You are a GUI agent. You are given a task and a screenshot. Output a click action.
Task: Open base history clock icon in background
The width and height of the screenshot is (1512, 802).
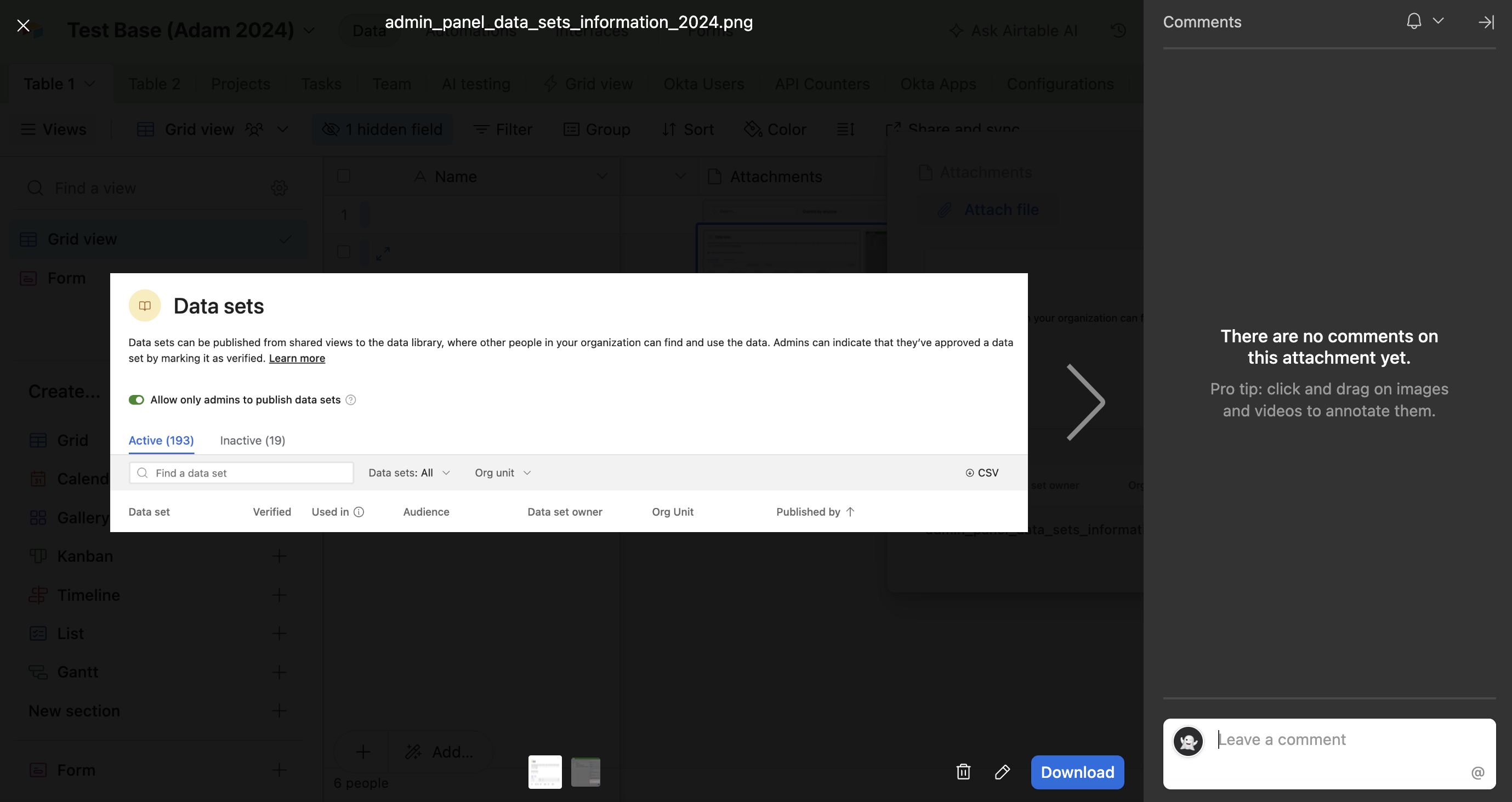pos(1118,30)
